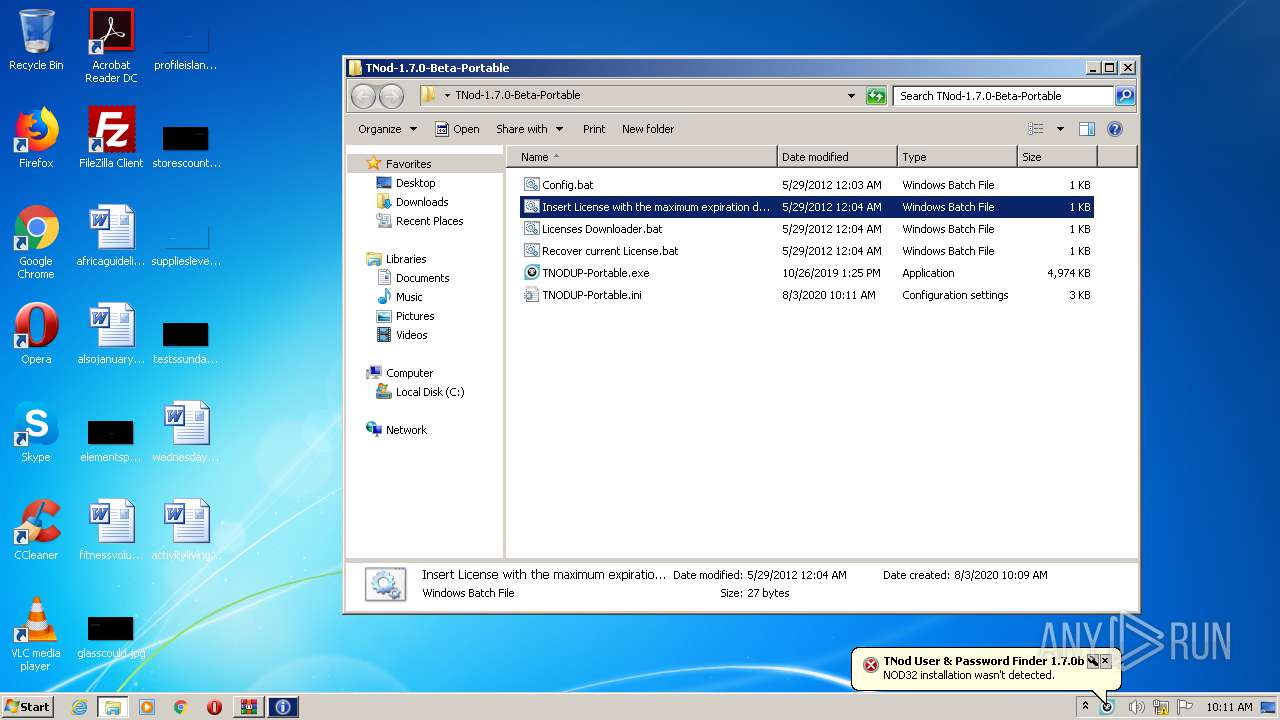Viewport: 1280px width, 720px height.
Task: Select Recover current License.bat file name
Action: tap(610, 251)
